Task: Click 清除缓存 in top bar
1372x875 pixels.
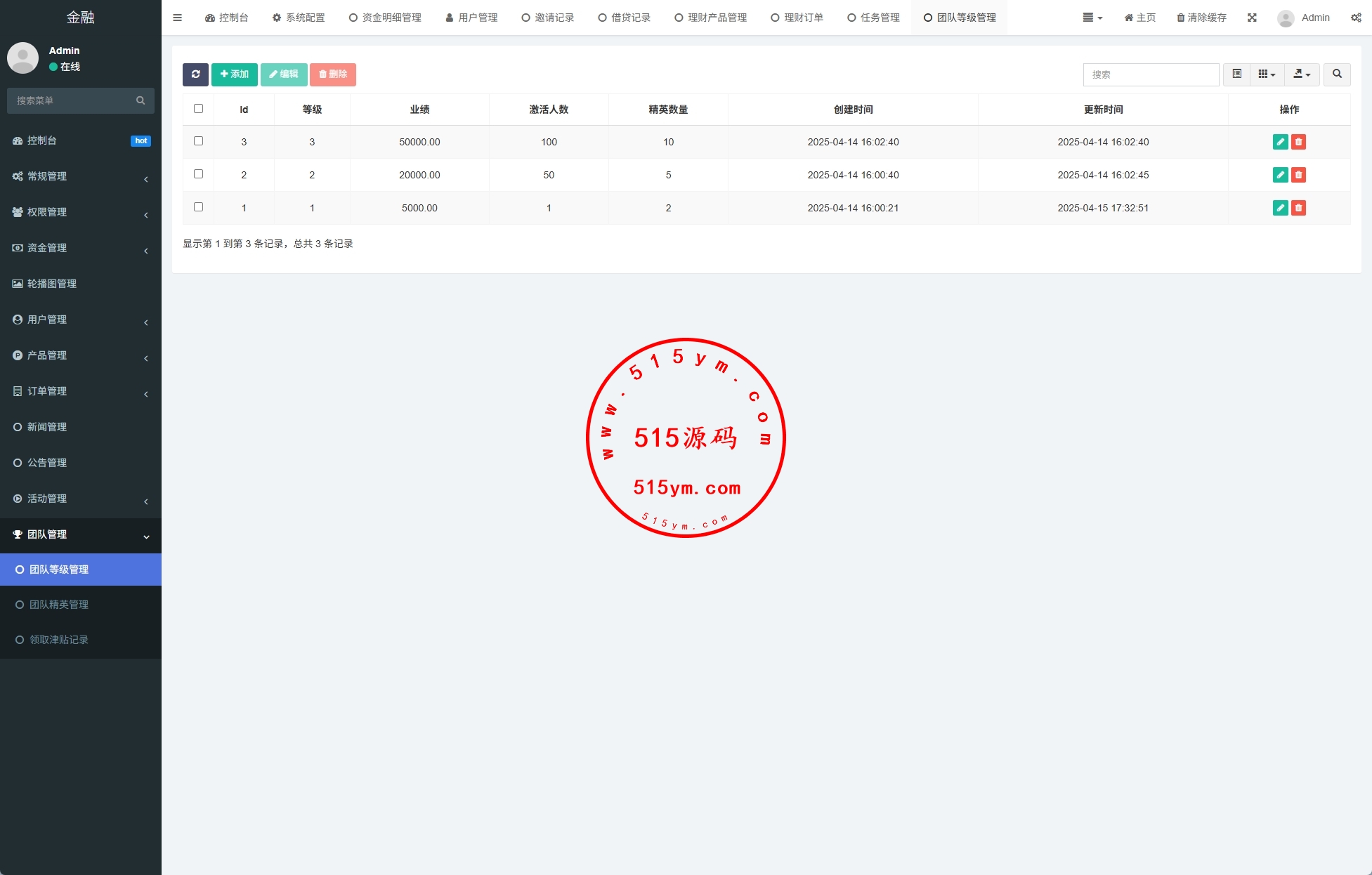Action: [x=1201, y=18]
